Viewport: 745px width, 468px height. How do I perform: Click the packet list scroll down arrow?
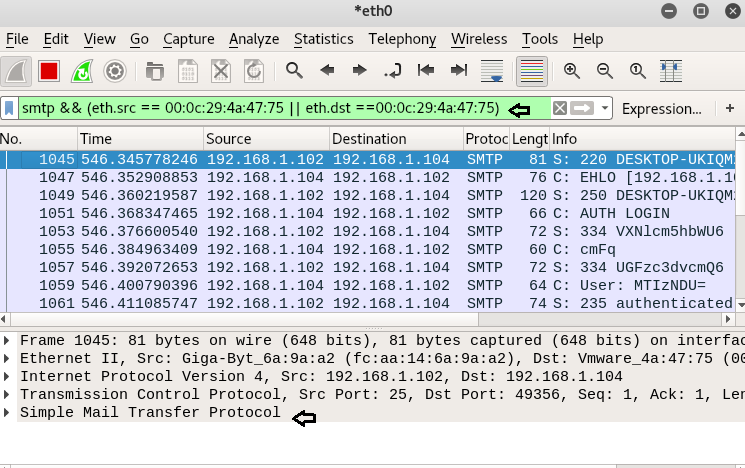click(740, 305)
